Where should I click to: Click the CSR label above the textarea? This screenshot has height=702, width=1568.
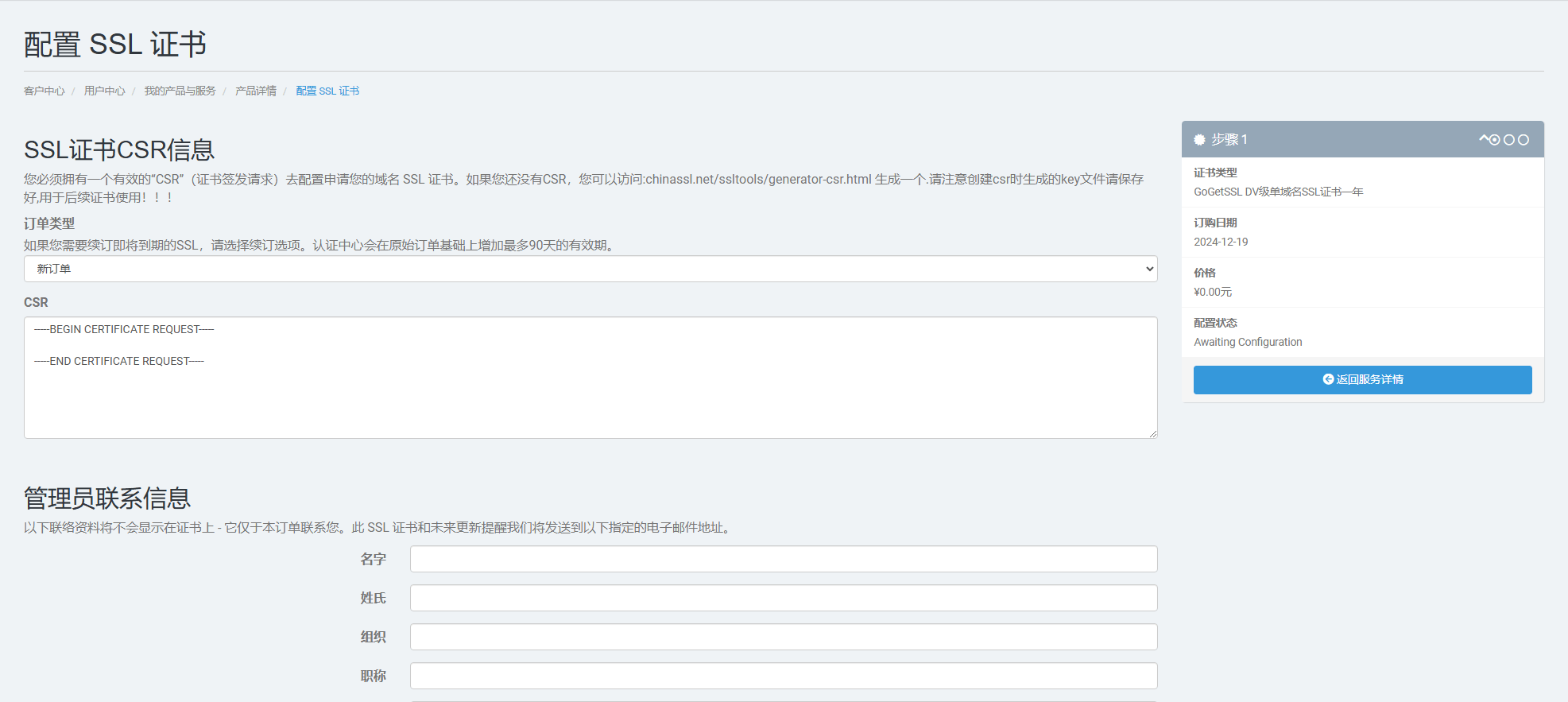pos(36,302)
